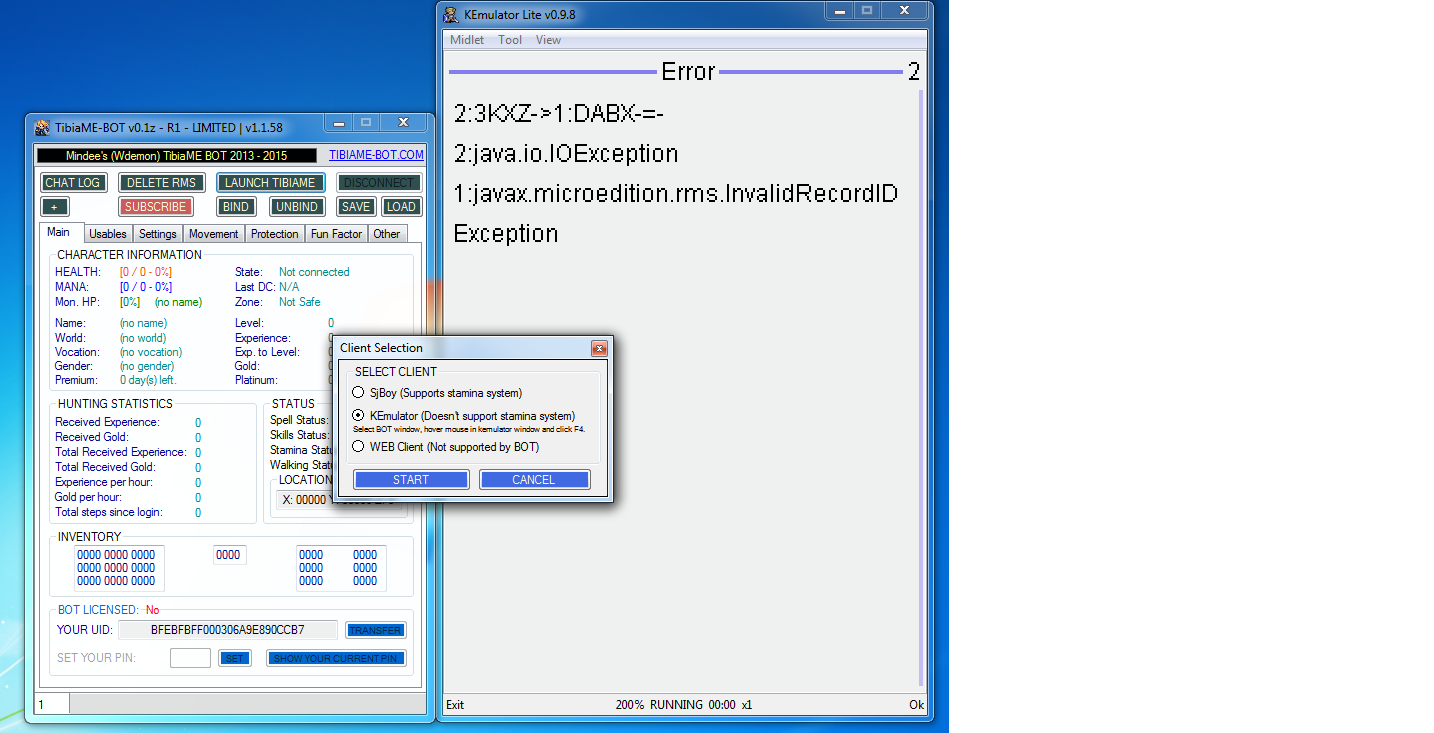The width and height of the screenshot is (1434, 733).
Task: Close the Client Selection dialog
Action: (x=599, y=348)
